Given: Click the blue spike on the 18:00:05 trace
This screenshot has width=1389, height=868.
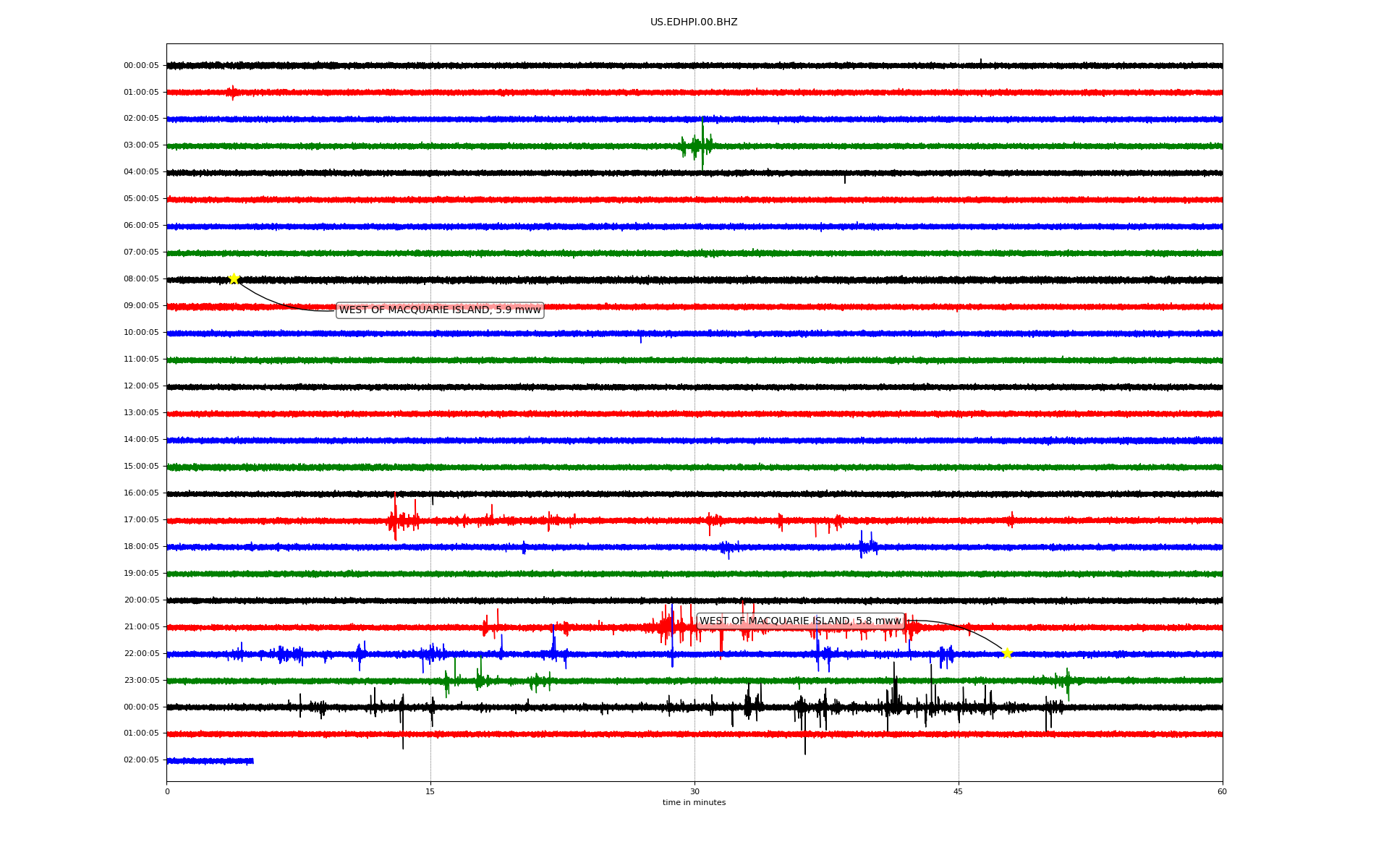Looking at the screenshot, I should [862, 545].
